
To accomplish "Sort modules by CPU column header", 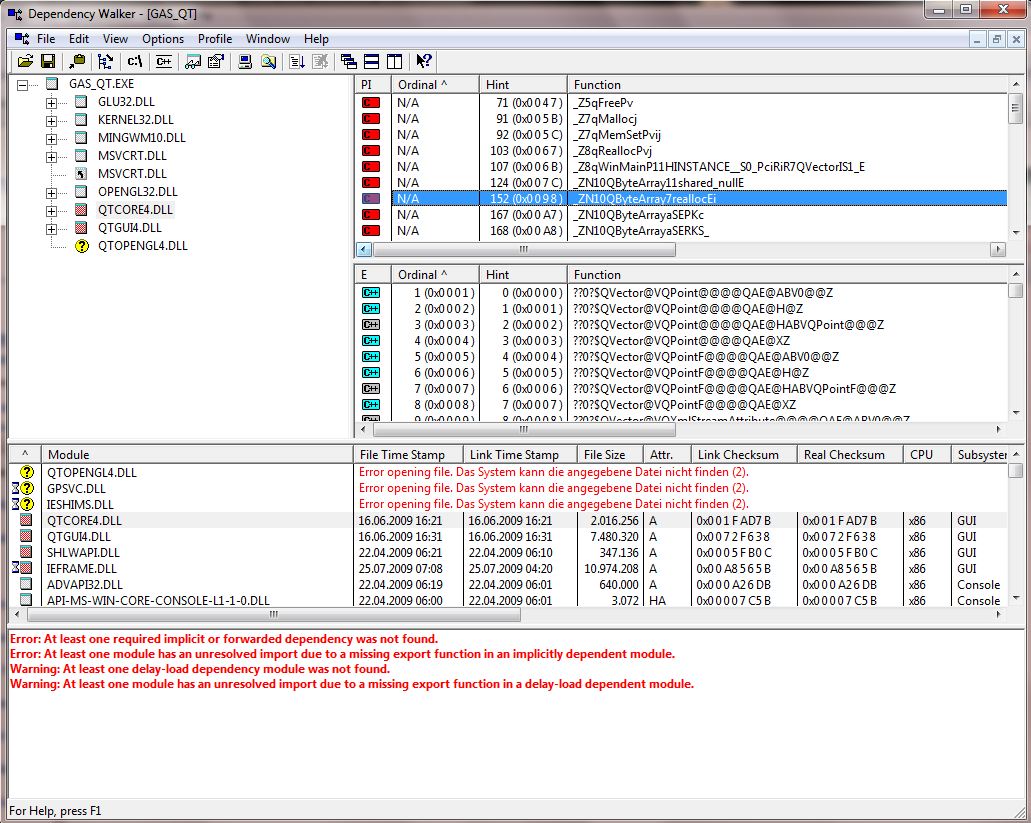I will pos(926,455).
